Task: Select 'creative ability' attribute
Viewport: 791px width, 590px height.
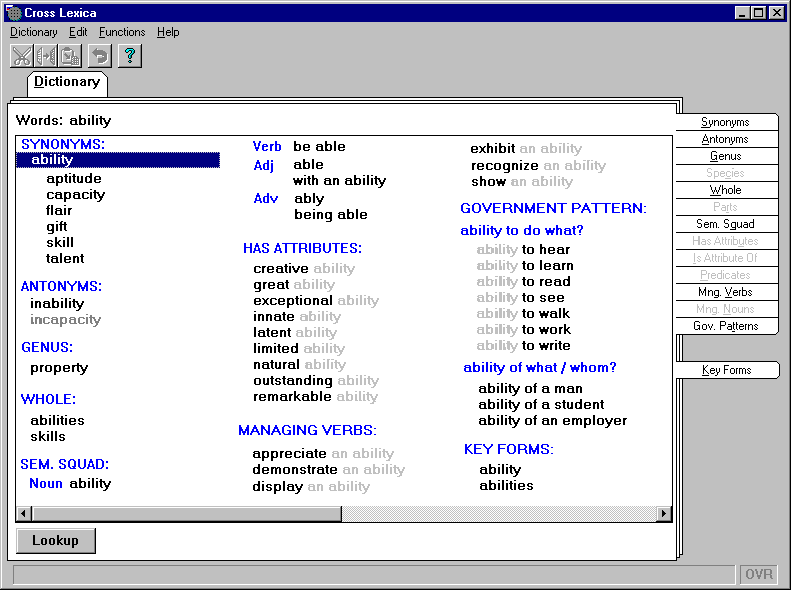Action: click(304, 269)
